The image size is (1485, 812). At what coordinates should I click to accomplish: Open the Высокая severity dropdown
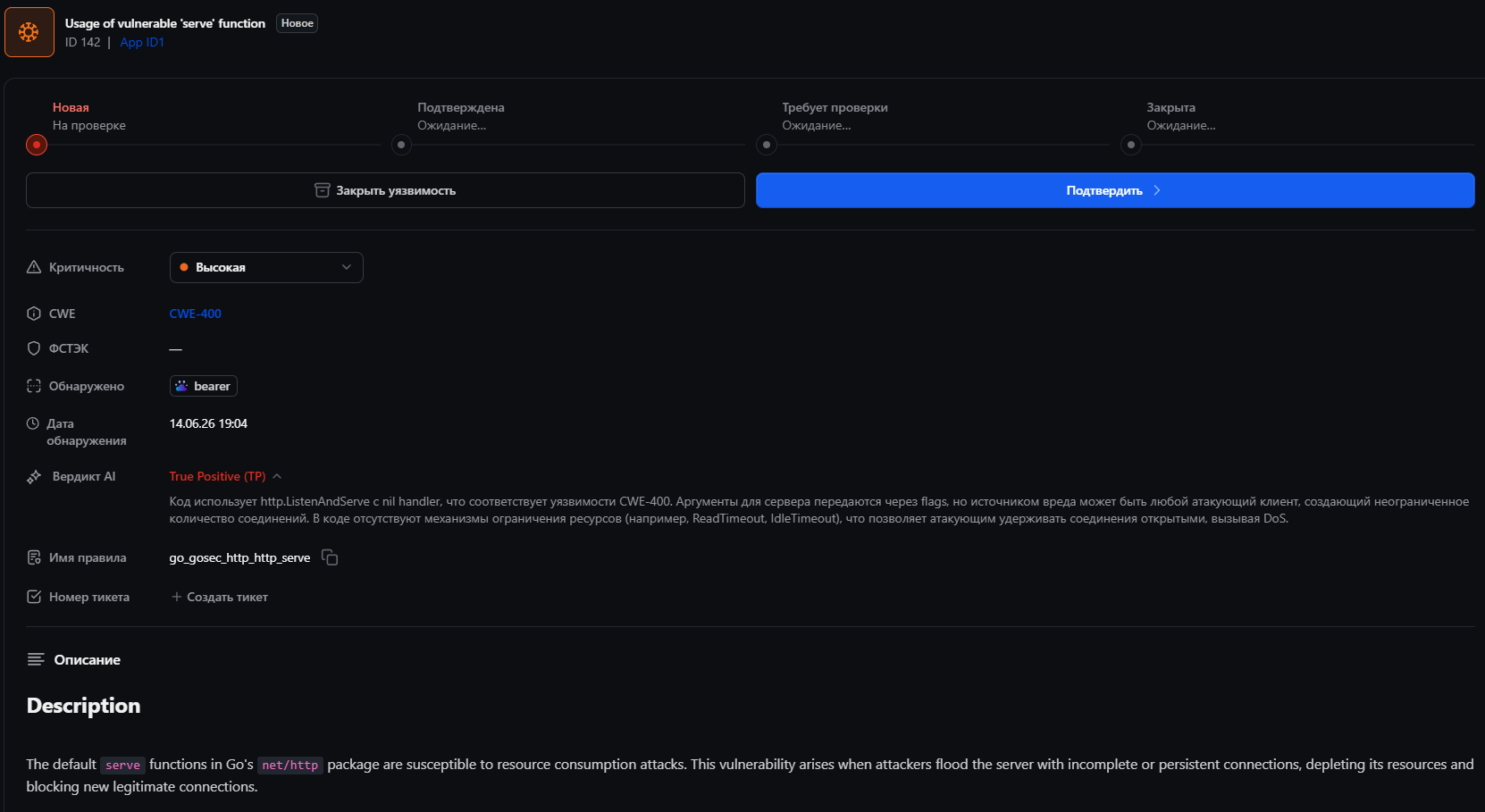[266, 267]
